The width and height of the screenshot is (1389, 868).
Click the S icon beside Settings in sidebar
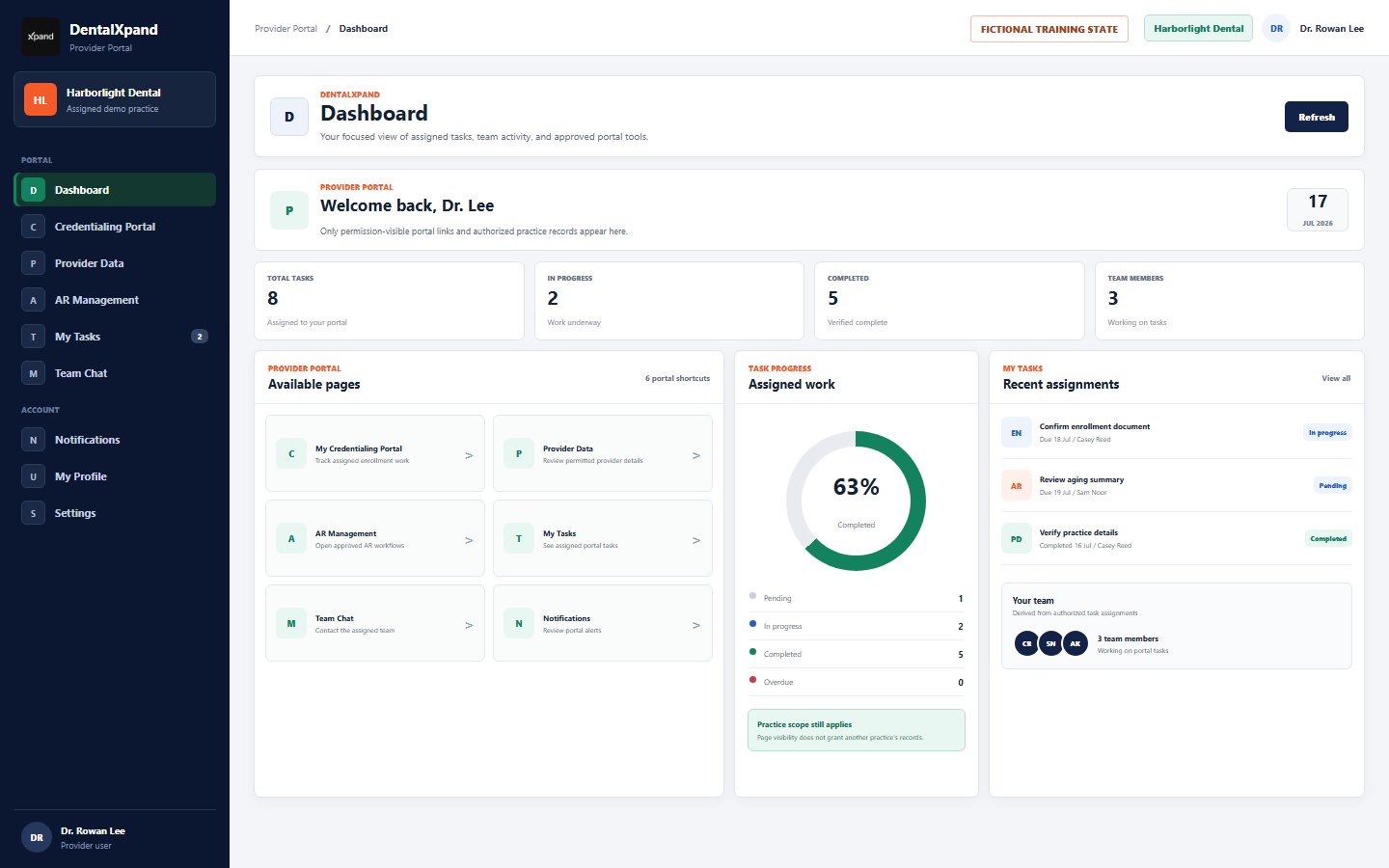[33, 513]
